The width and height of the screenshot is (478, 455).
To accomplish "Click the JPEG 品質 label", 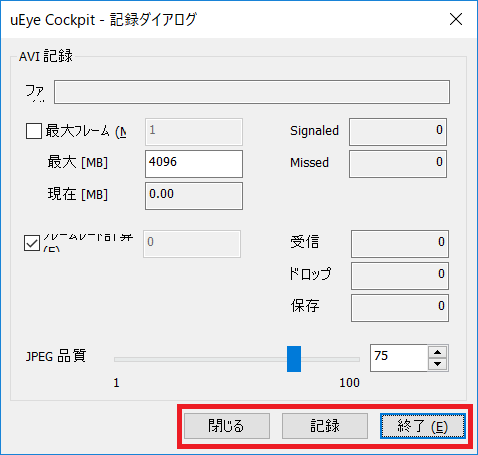I will 56,356.
